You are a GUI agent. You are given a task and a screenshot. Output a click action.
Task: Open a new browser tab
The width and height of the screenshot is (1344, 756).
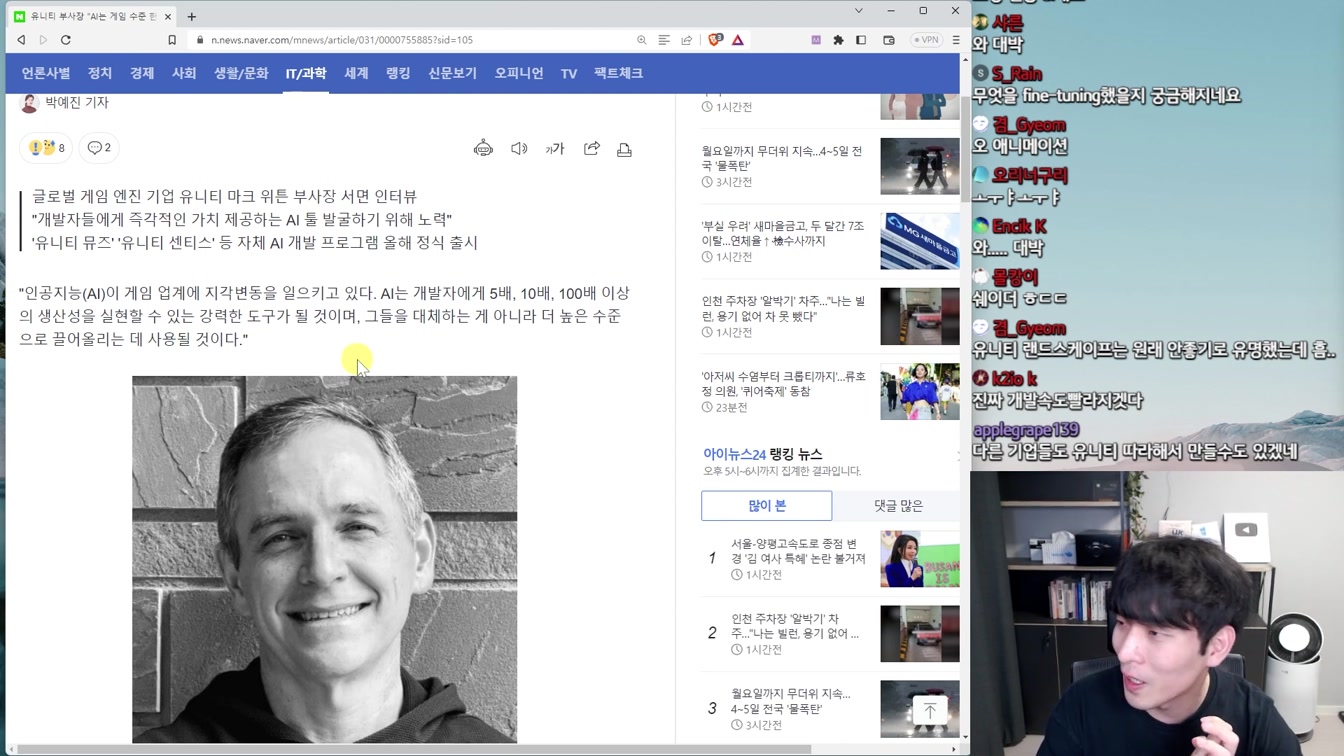(192, 16)
